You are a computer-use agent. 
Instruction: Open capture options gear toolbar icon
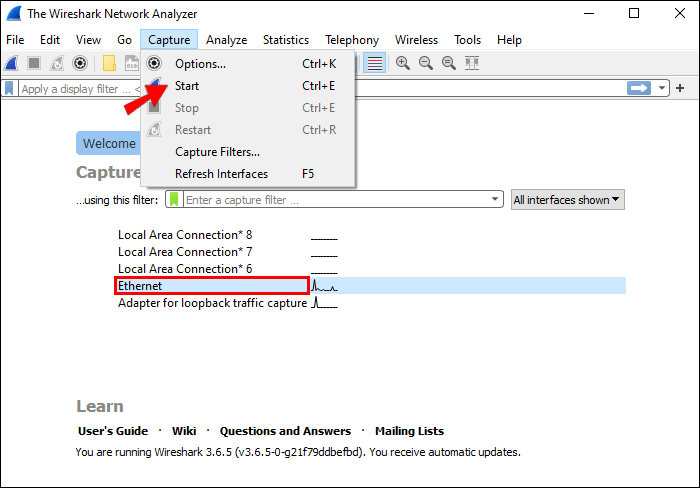click(80, 63)
